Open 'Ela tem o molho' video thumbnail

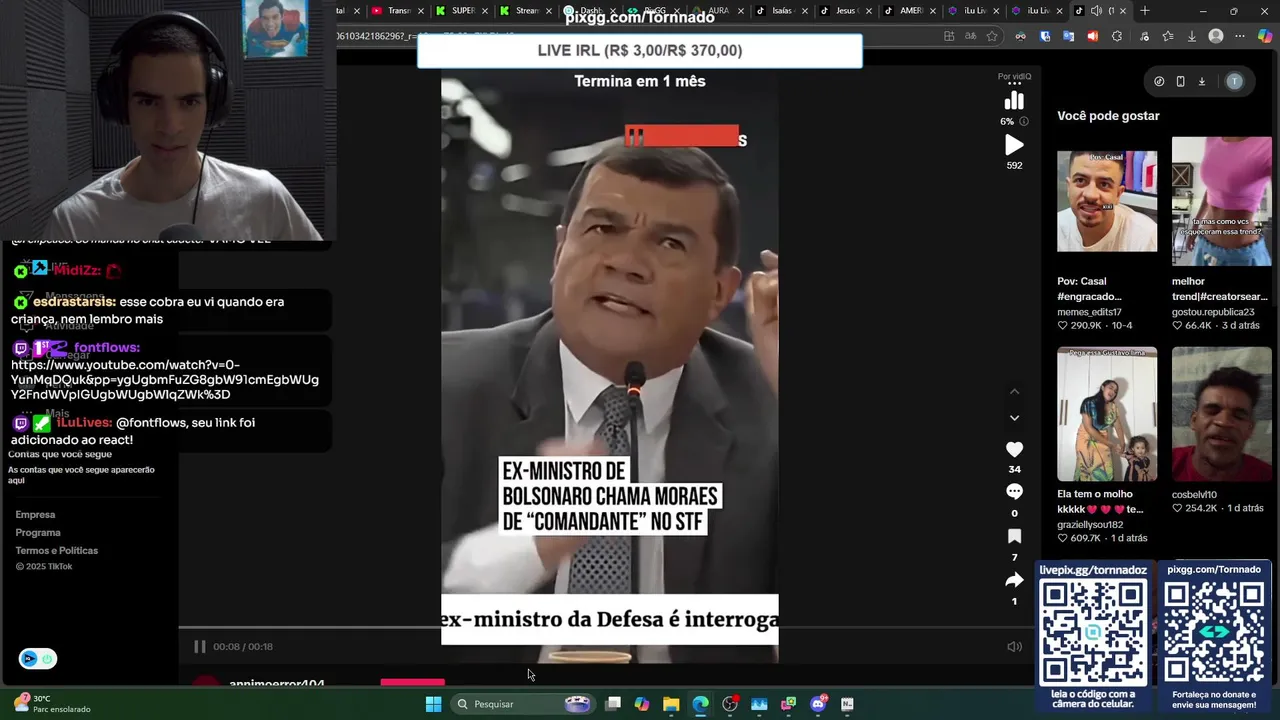(1107, 414)
